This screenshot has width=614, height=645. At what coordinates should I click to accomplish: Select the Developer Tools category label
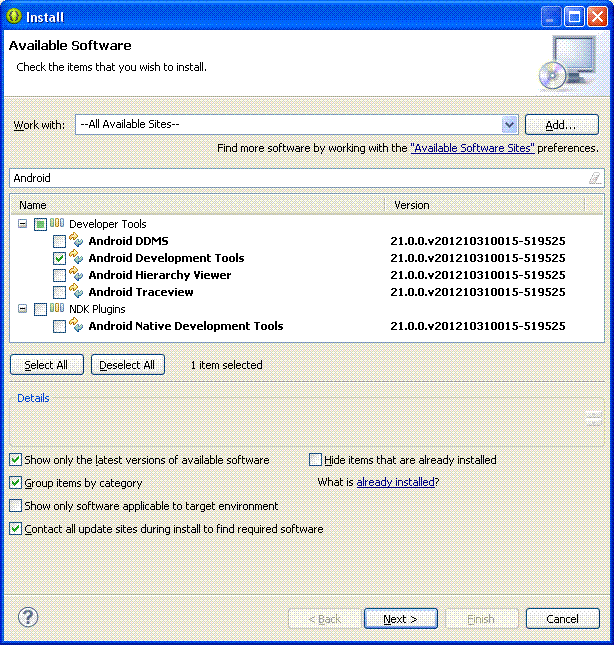point(108,224)
